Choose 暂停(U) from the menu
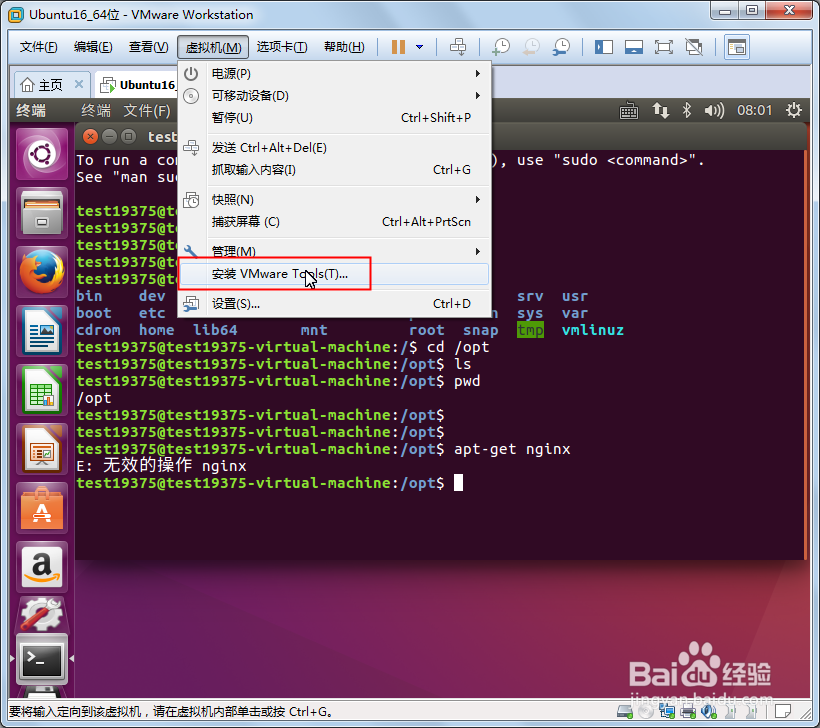 [x=334, y=118]
